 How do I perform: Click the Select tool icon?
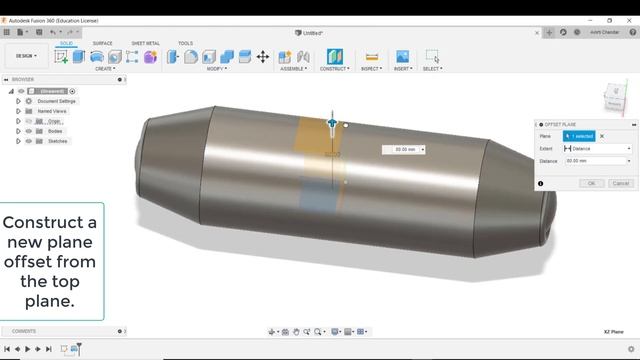coord(432,56)
